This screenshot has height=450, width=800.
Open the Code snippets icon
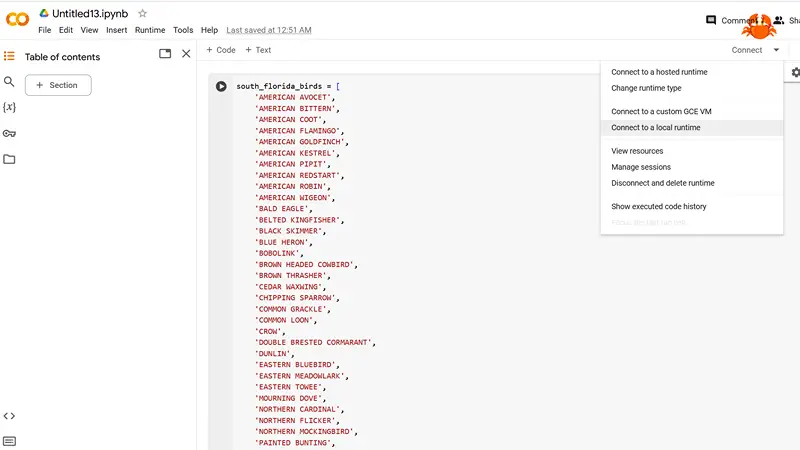(x=9, y=416)
